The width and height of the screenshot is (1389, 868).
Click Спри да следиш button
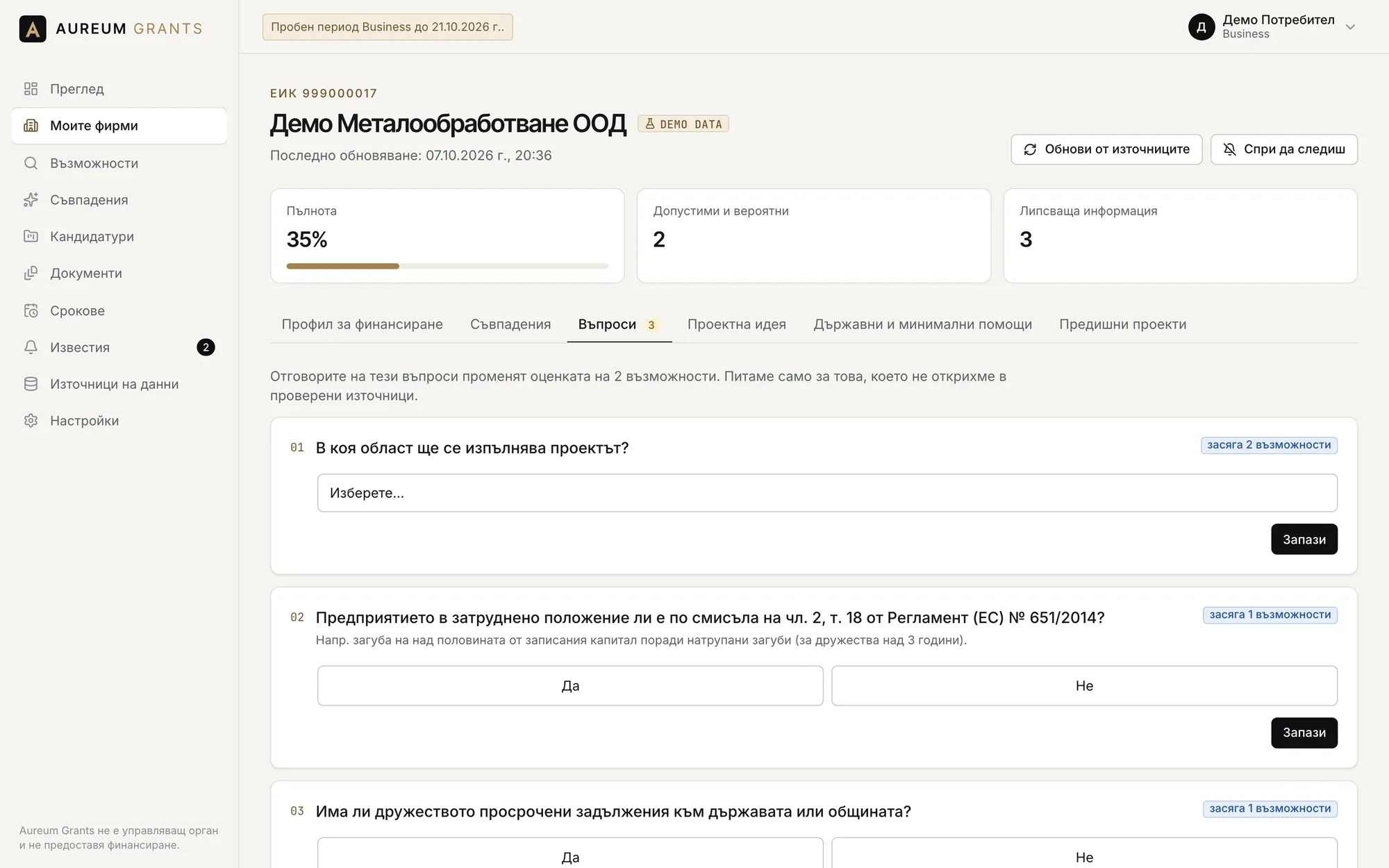[1283, 149]
